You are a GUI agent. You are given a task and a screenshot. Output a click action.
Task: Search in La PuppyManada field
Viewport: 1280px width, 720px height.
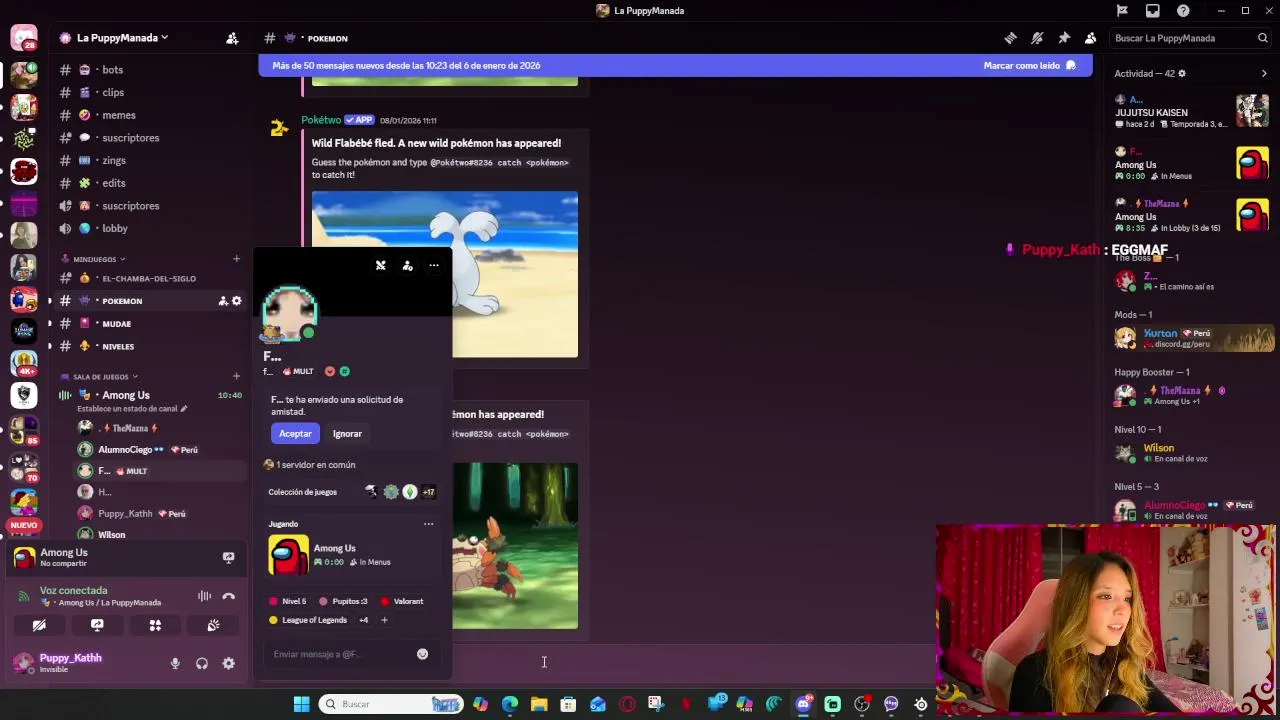(x=1190, y=38)
